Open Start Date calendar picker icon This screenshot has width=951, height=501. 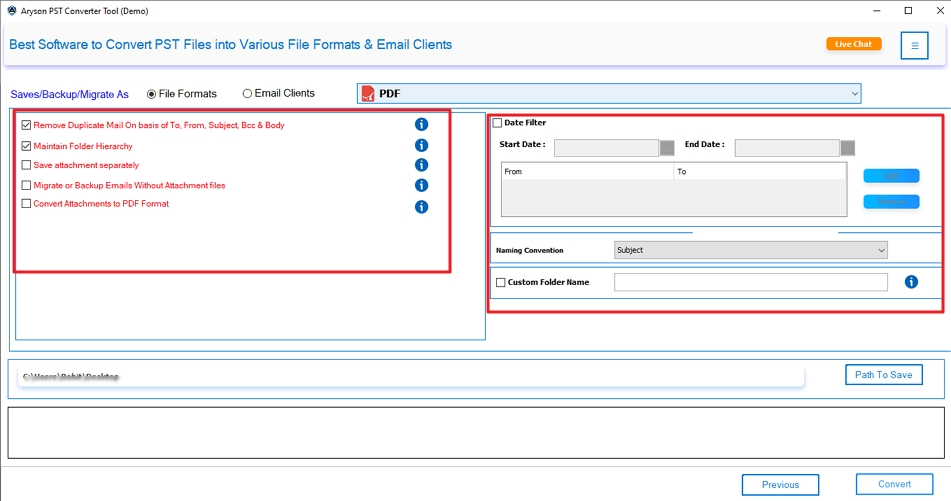pyautogui.click(x=667, y=148)
